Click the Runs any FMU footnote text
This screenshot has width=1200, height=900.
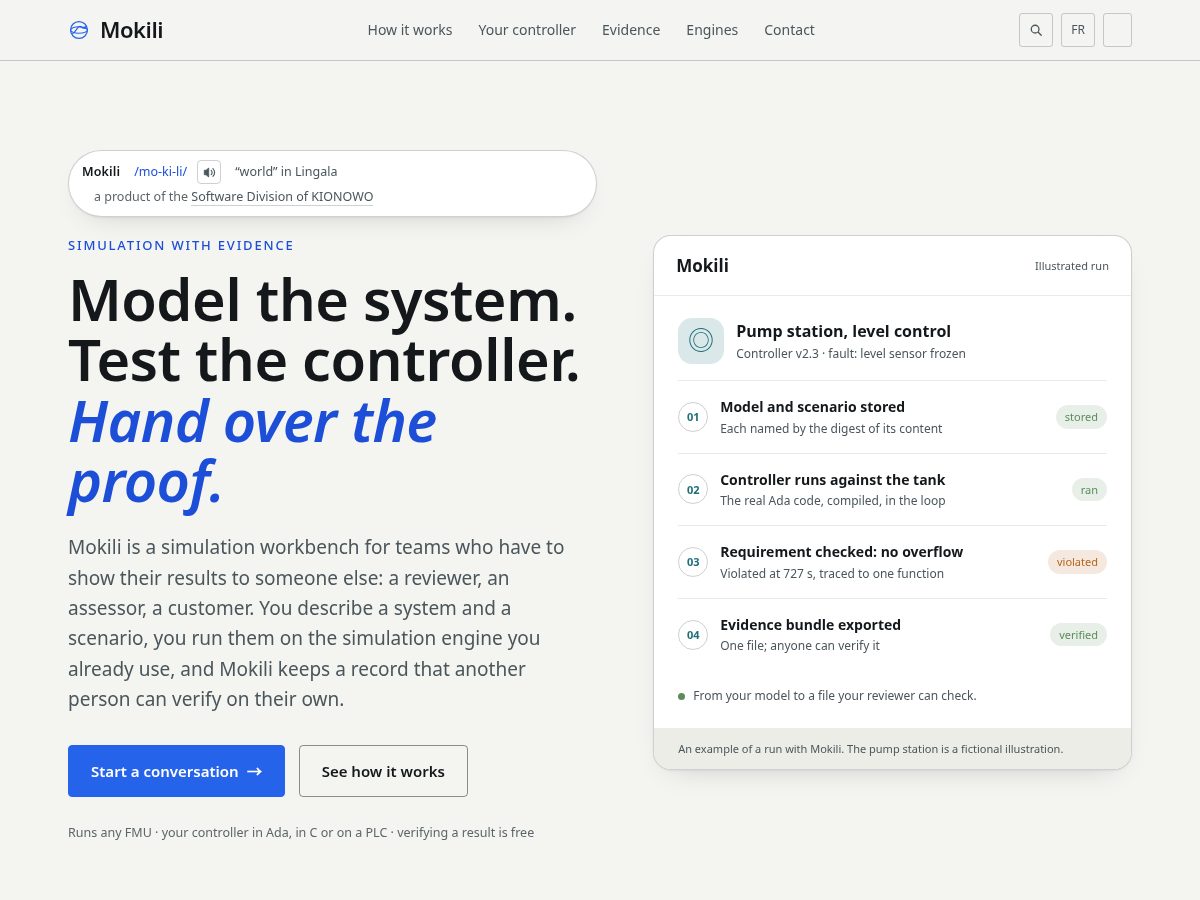point(301,832)
